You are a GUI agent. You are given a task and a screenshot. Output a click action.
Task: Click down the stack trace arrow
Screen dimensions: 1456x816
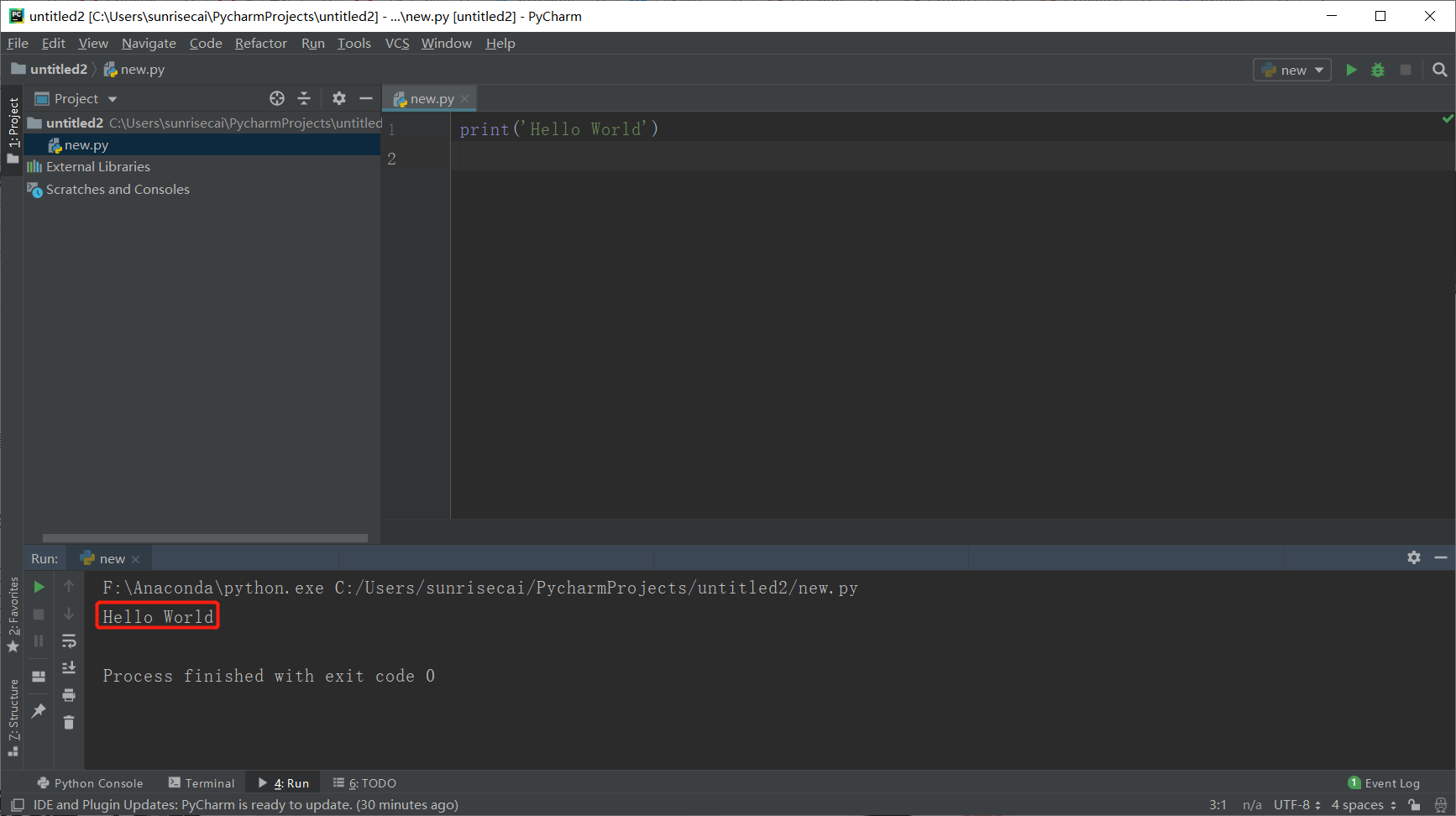[69, 615]
